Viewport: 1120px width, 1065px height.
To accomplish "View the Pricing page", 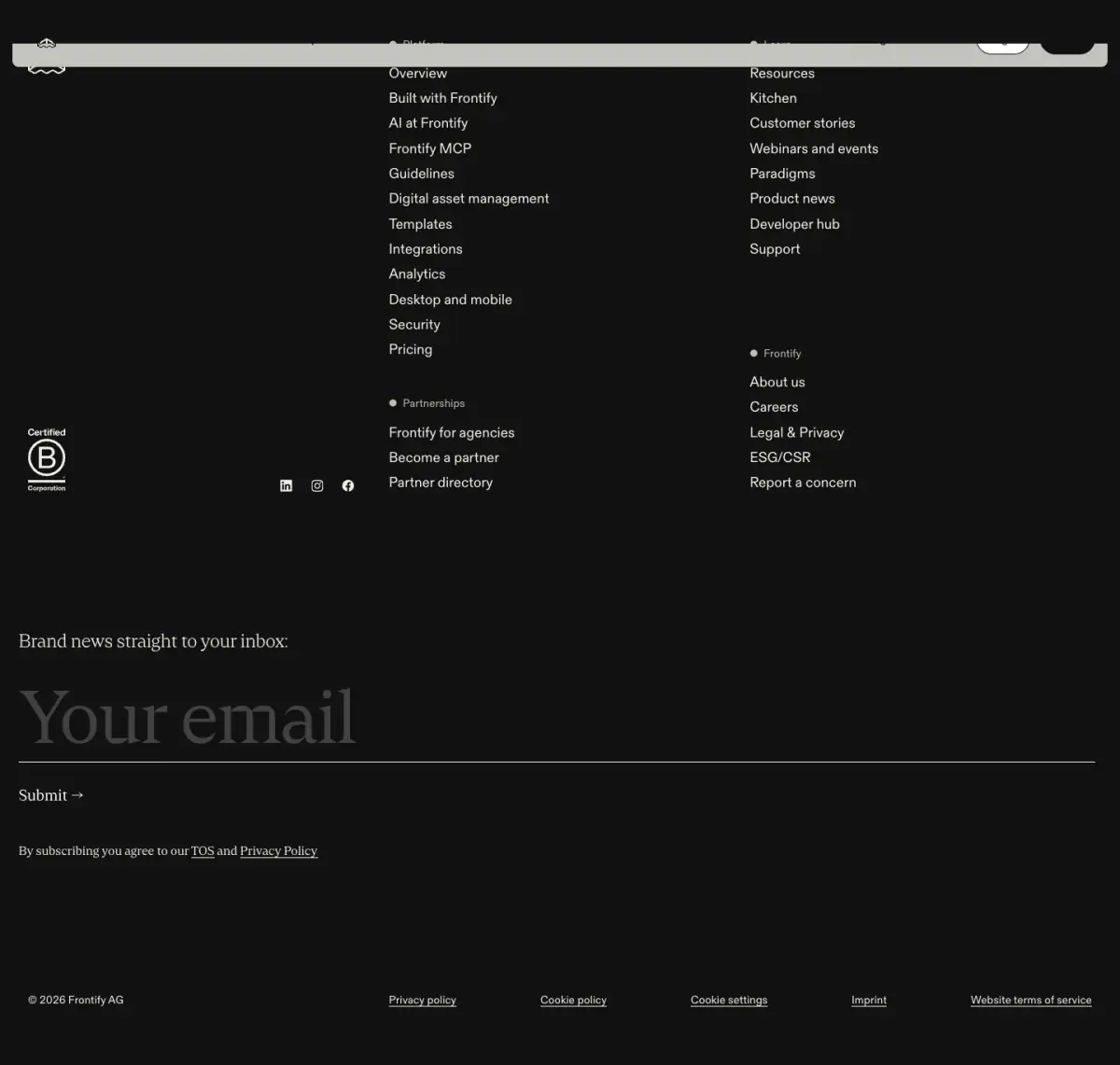I will click(411, 350).
